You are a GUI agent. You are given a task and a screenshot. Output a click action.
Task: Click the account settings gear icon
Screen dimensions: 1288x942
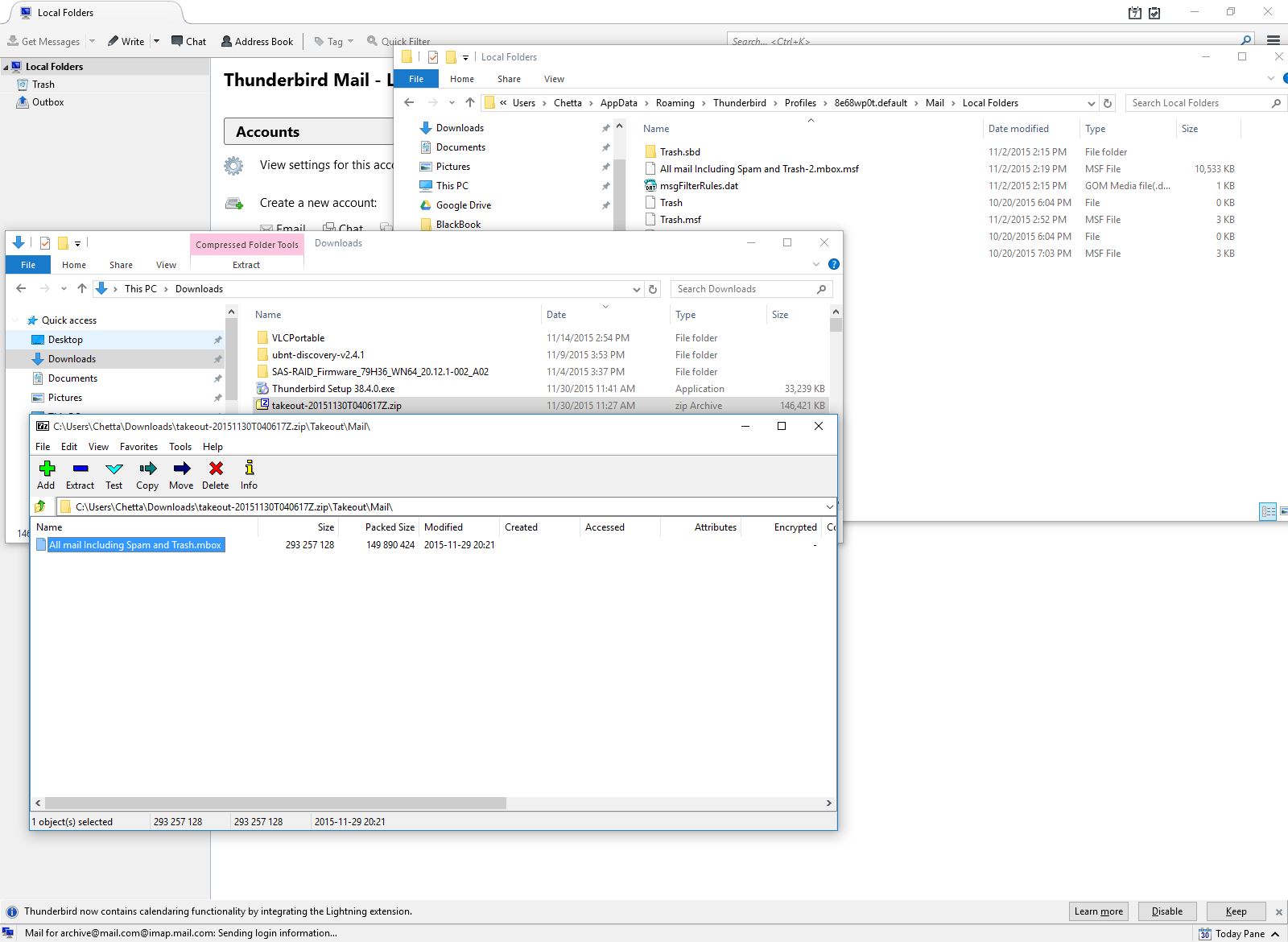click(233, 166)
